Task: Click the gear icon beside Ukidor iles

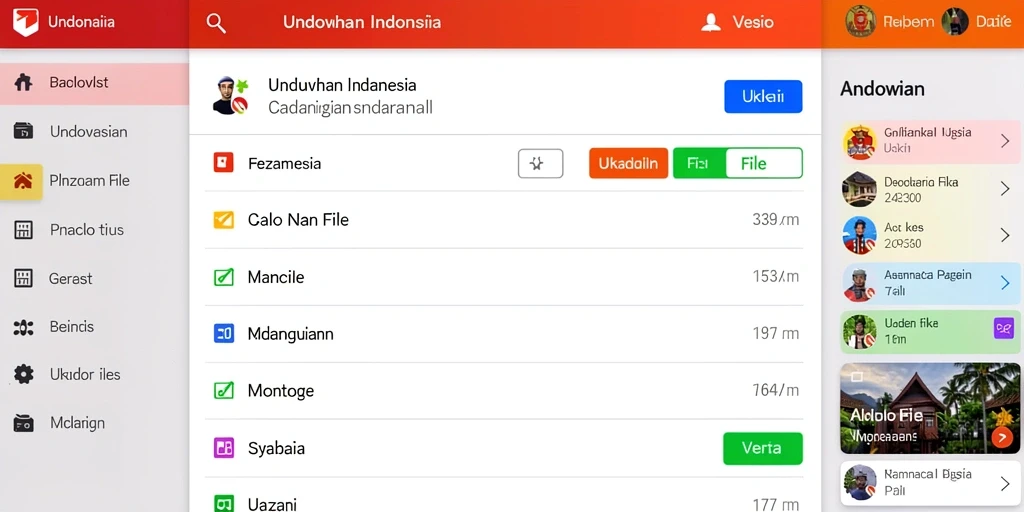Action: pyautogui.click(x=24, y=375)
